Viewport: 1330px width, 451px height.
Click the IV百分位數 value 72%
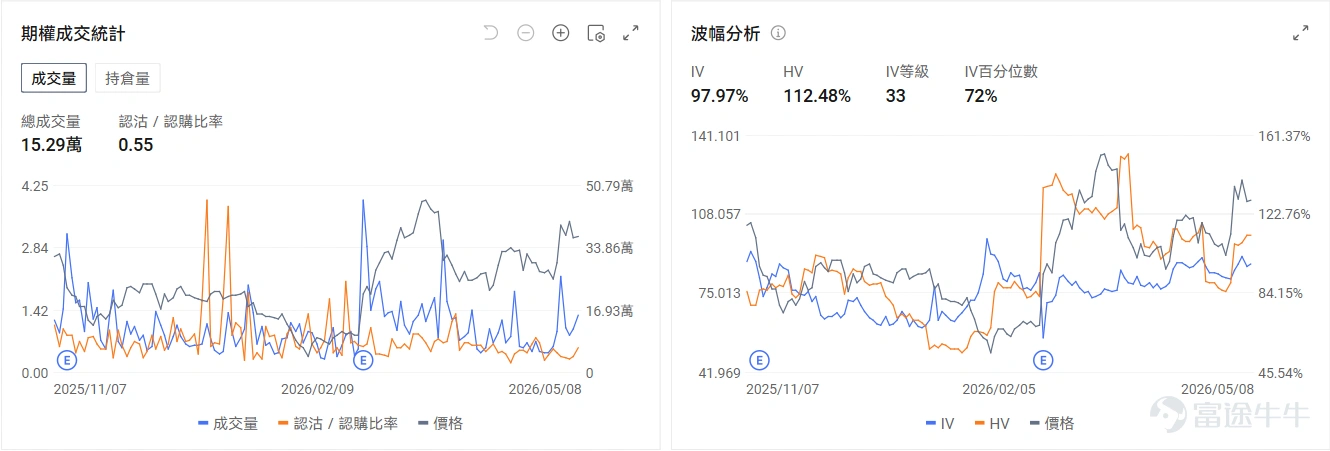[981, 96]
